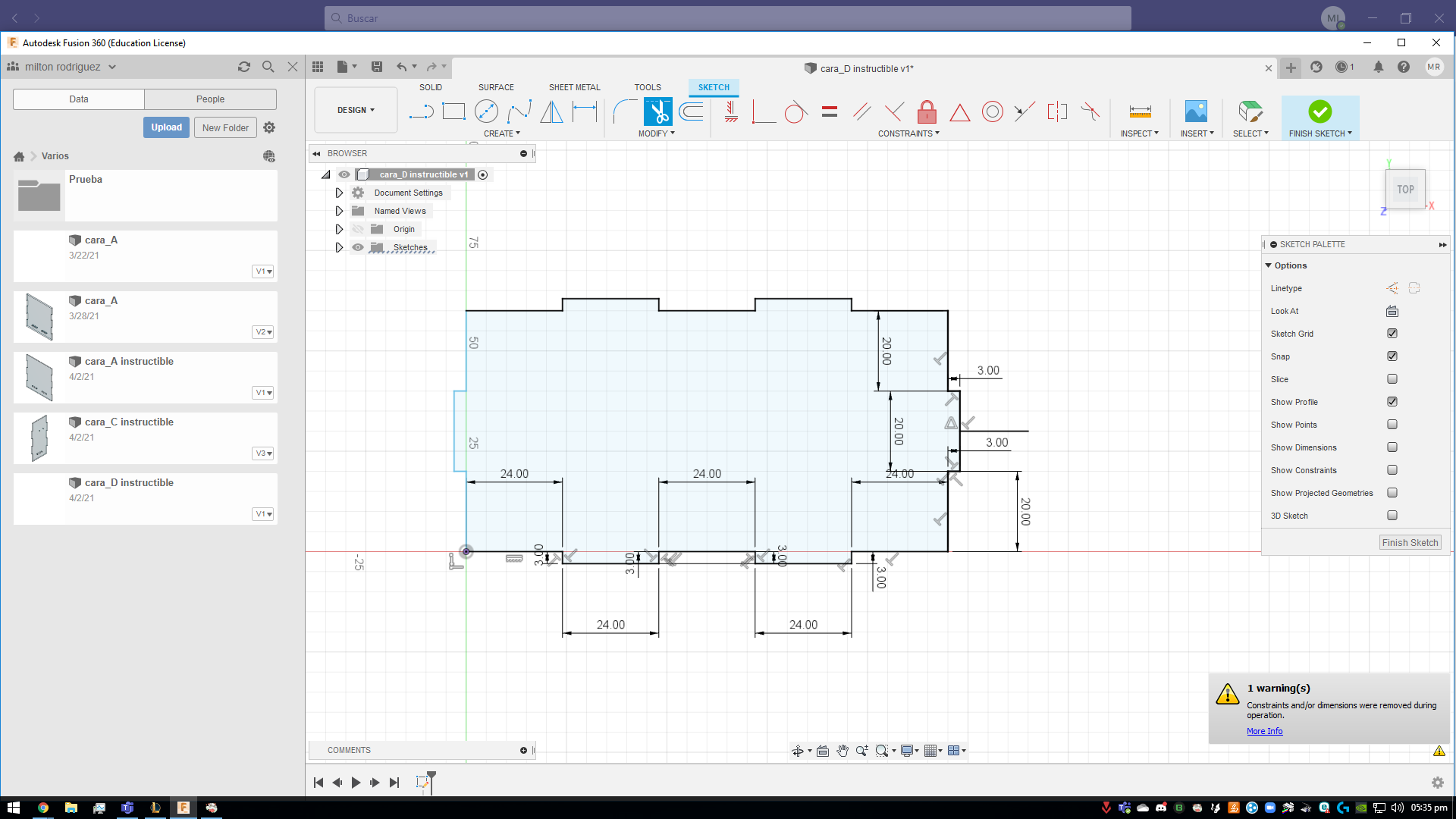1456x819 pixels.
Task: Open version dropdown for cara_C instructible
Action: pyautogui.click(x=263, y=453)
